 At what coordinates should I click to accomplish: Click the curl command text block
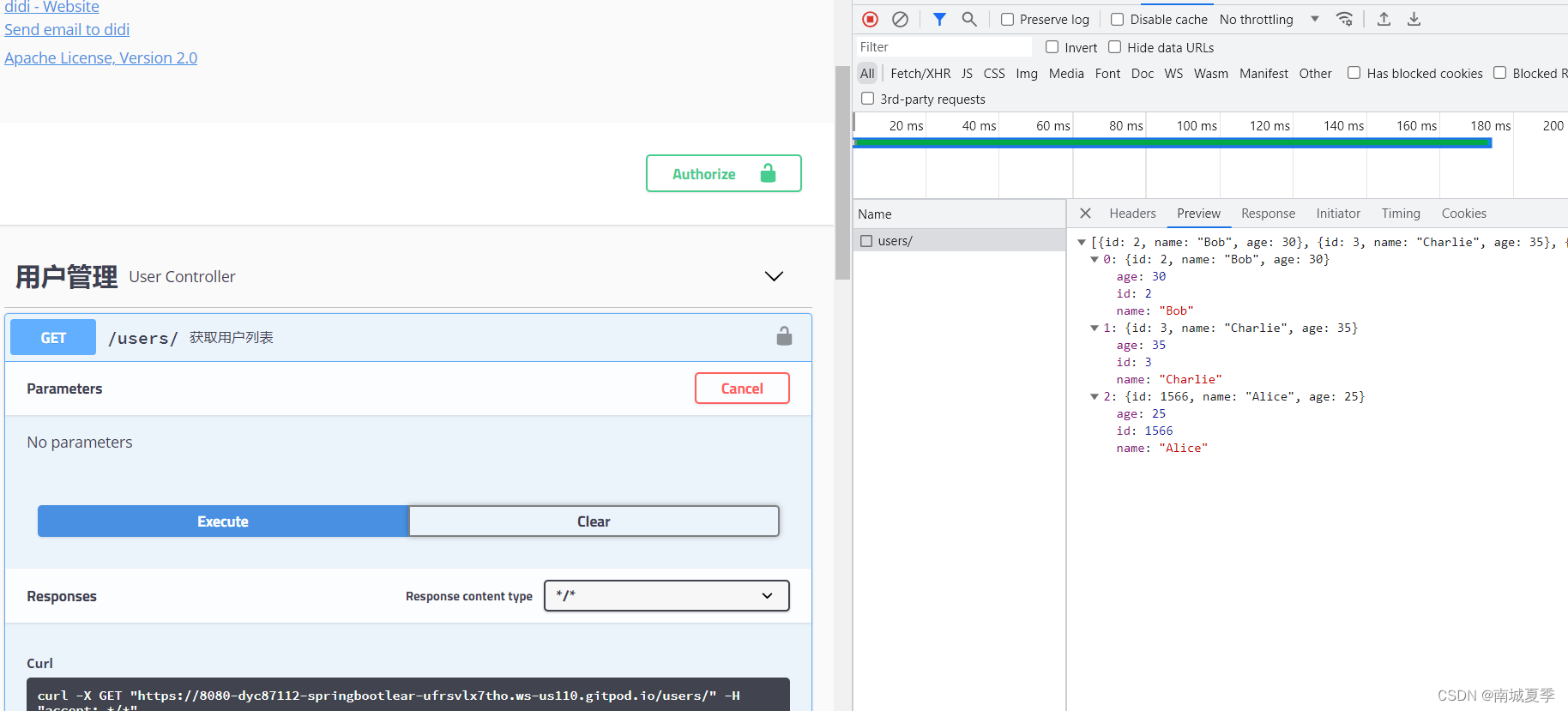[408, 695]
